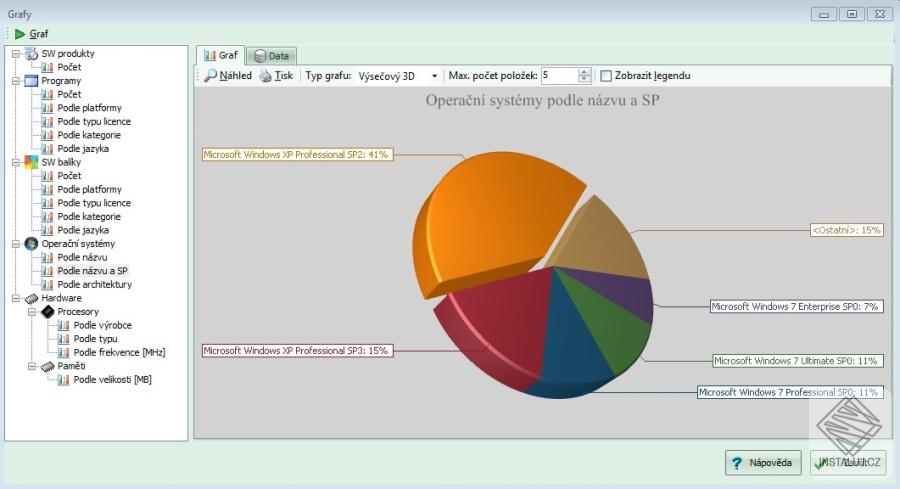The width and height of the screenshot is (900, 489).
Task: Select the SW balíky colorful icon
Action: coord(32,162)
